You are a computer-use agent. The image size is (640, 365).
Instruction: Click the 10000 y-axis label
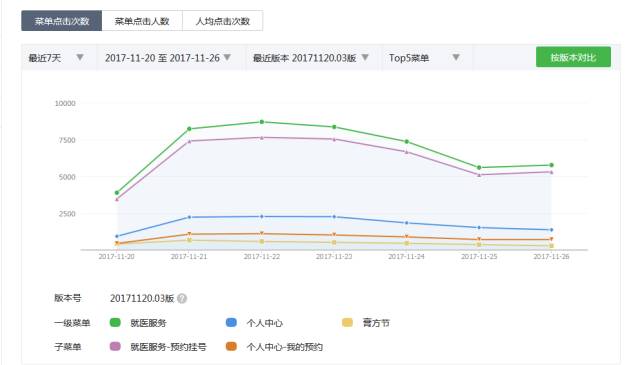(65, 104)
